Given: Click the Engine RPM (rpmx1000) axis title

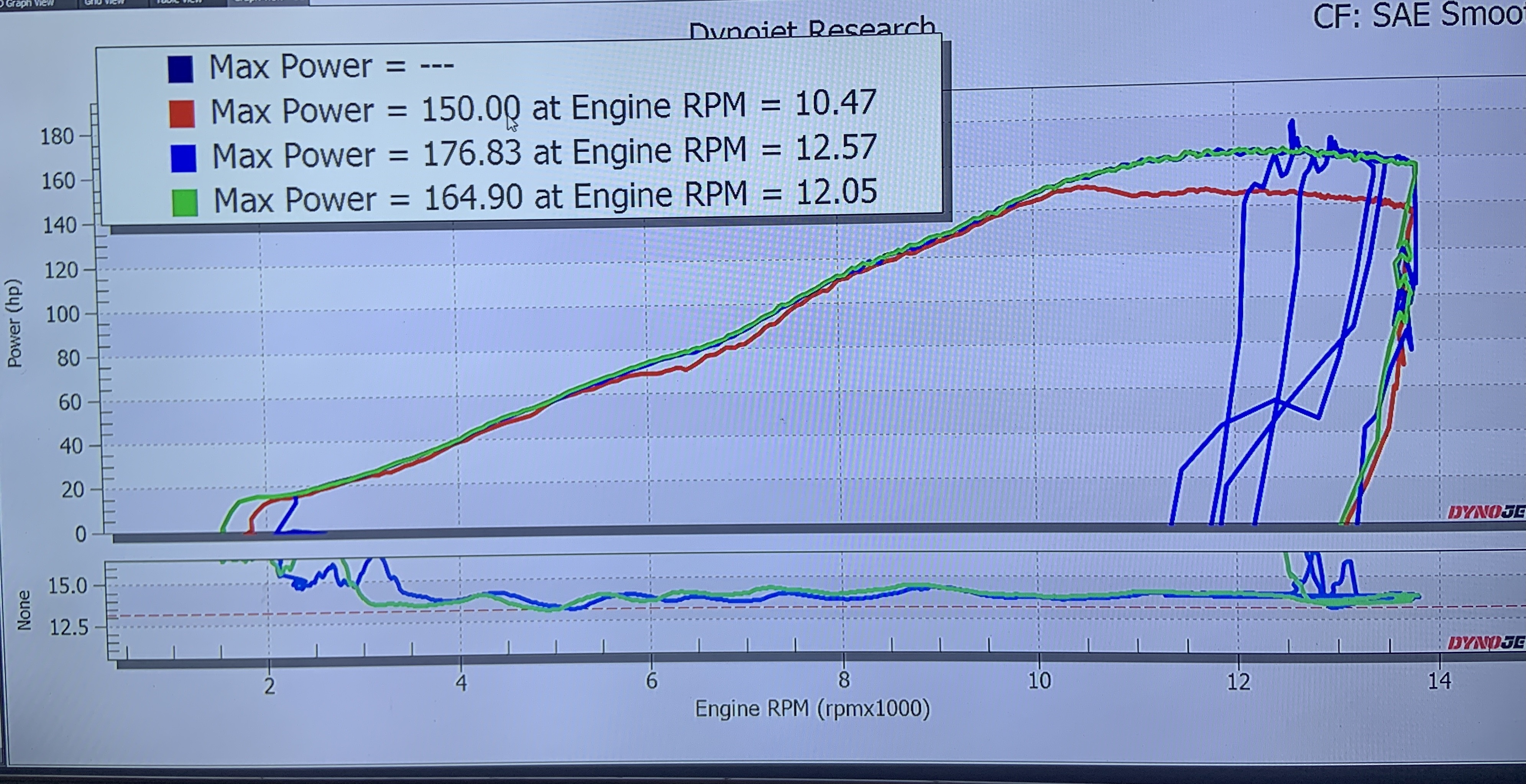Looking at the screenshot, I should (x=812, y=709).
